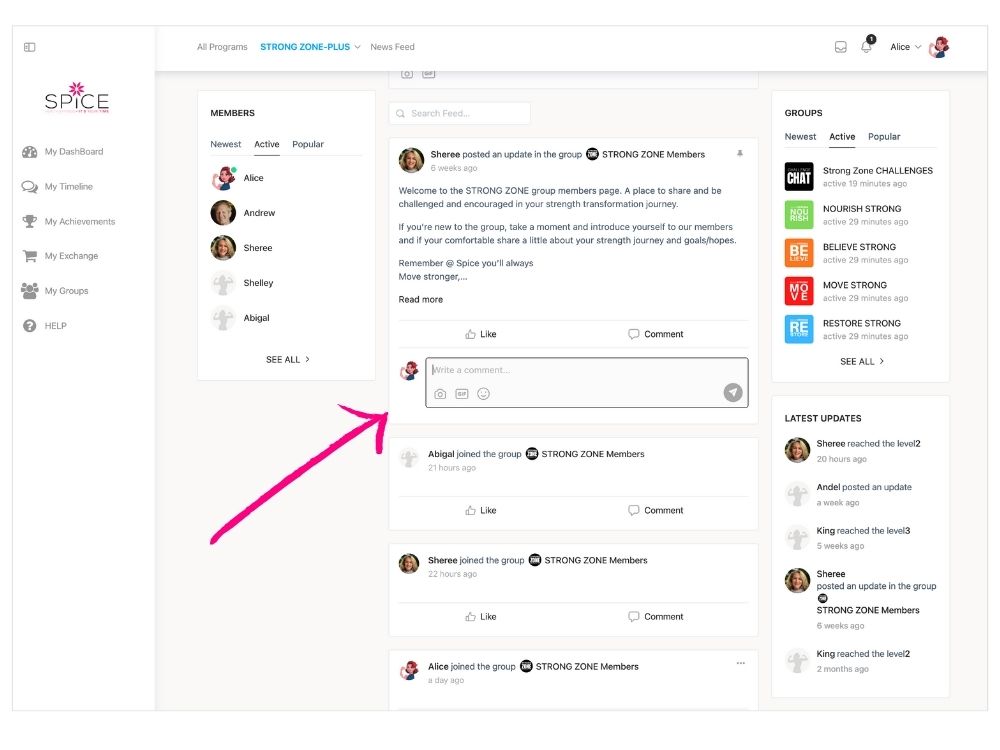This screenshot has width=1000, height=750.
Task: Attach a photo using the comment camera icon
Action: (440, 394)
